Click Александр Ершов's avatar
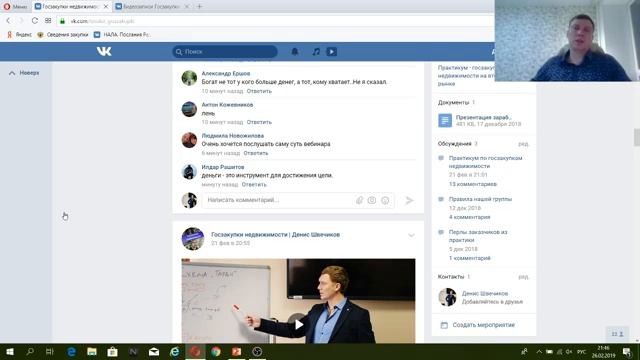The width and height of the screenshot is (640, 360). tap(189, 78)
